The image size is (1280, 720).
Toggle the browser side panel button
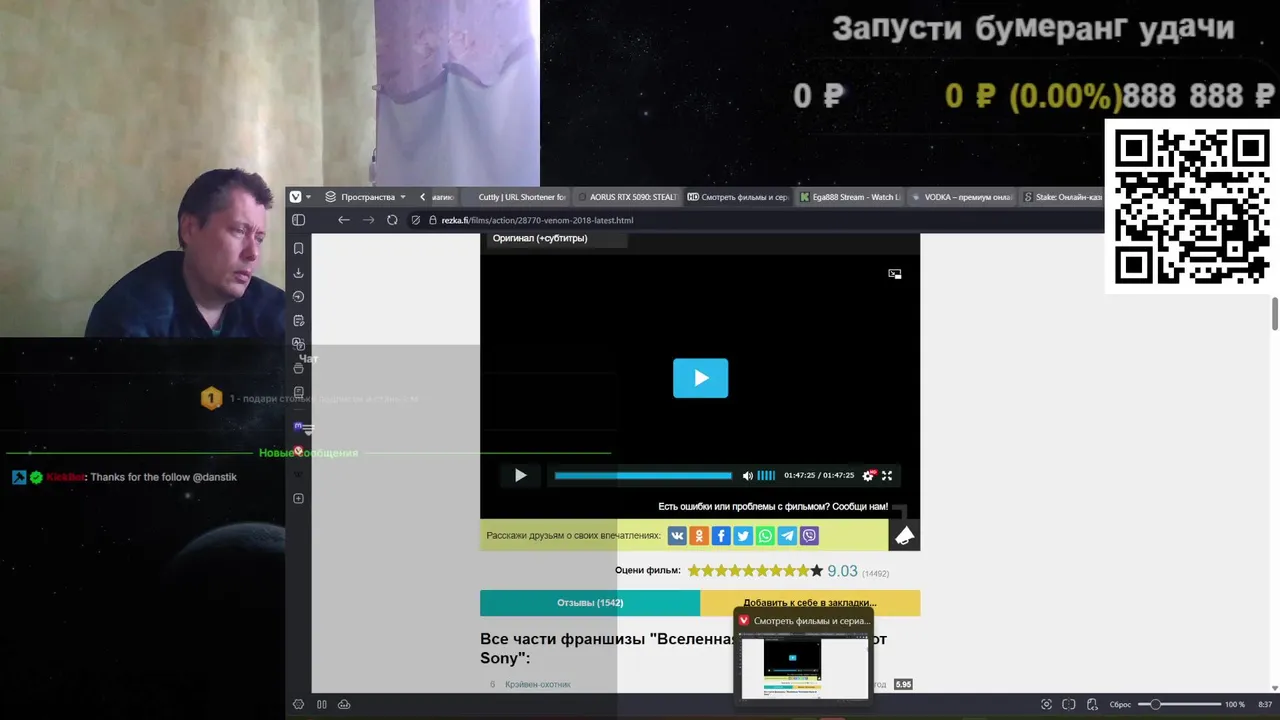298,220
